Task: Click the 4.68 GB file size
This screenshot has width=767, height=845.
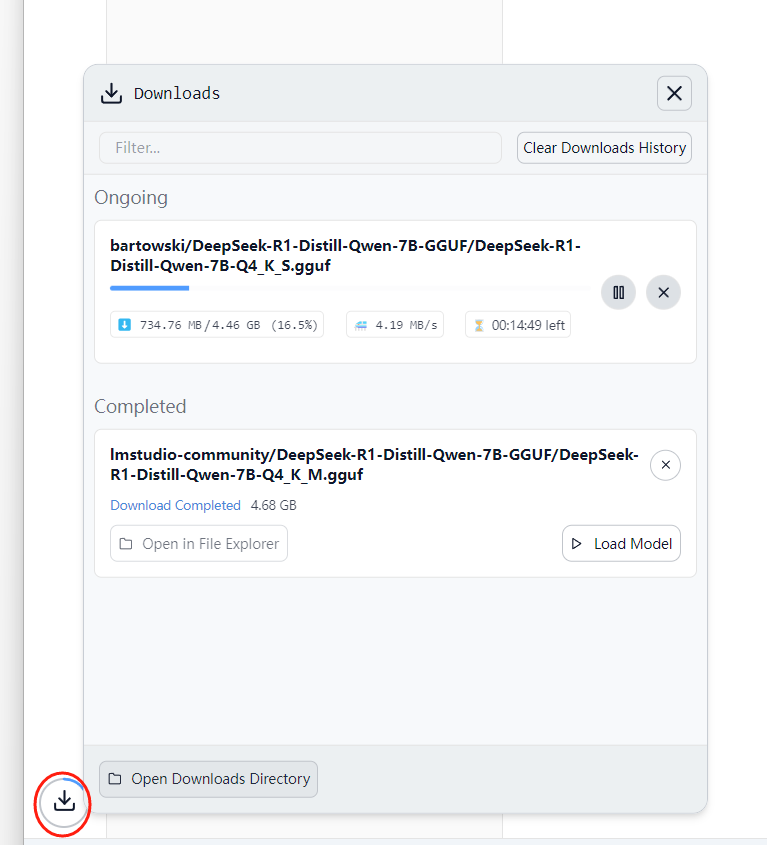Action: (274, 505)
